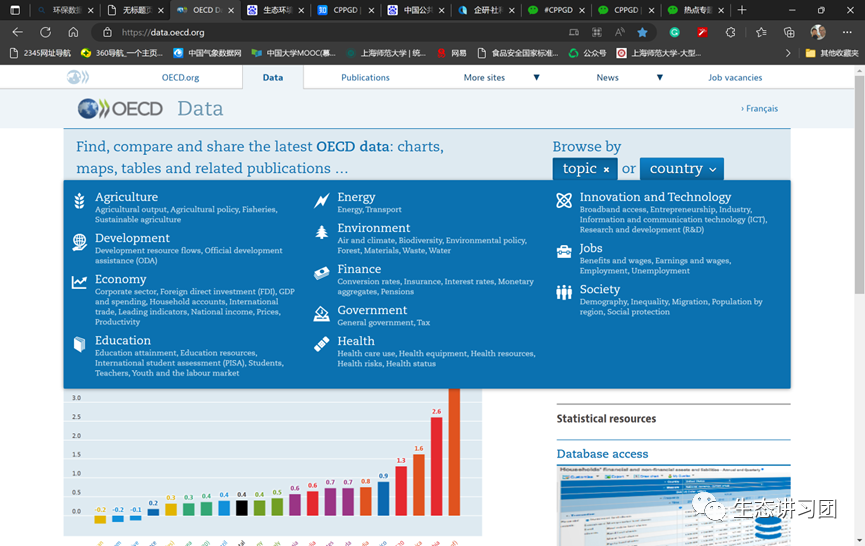Screen dimensions: 865x546
Task: Open the read aloud icon in address bar
Action: [620, 33]
